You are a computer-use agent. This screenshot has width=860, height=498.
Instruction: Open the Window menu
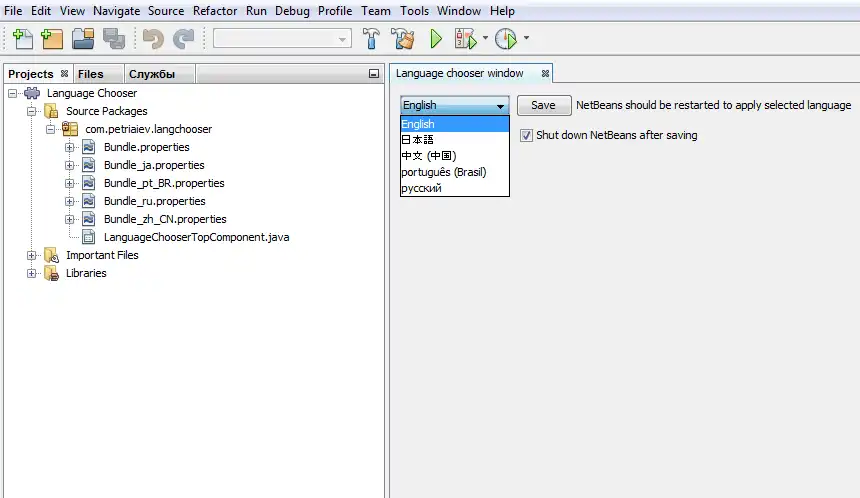(459, 11)
